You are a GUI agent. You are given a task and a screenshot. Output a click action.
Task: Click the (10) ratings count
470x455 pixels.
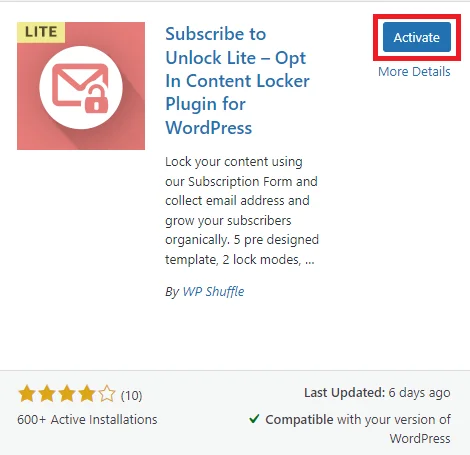tap(131, 396)
